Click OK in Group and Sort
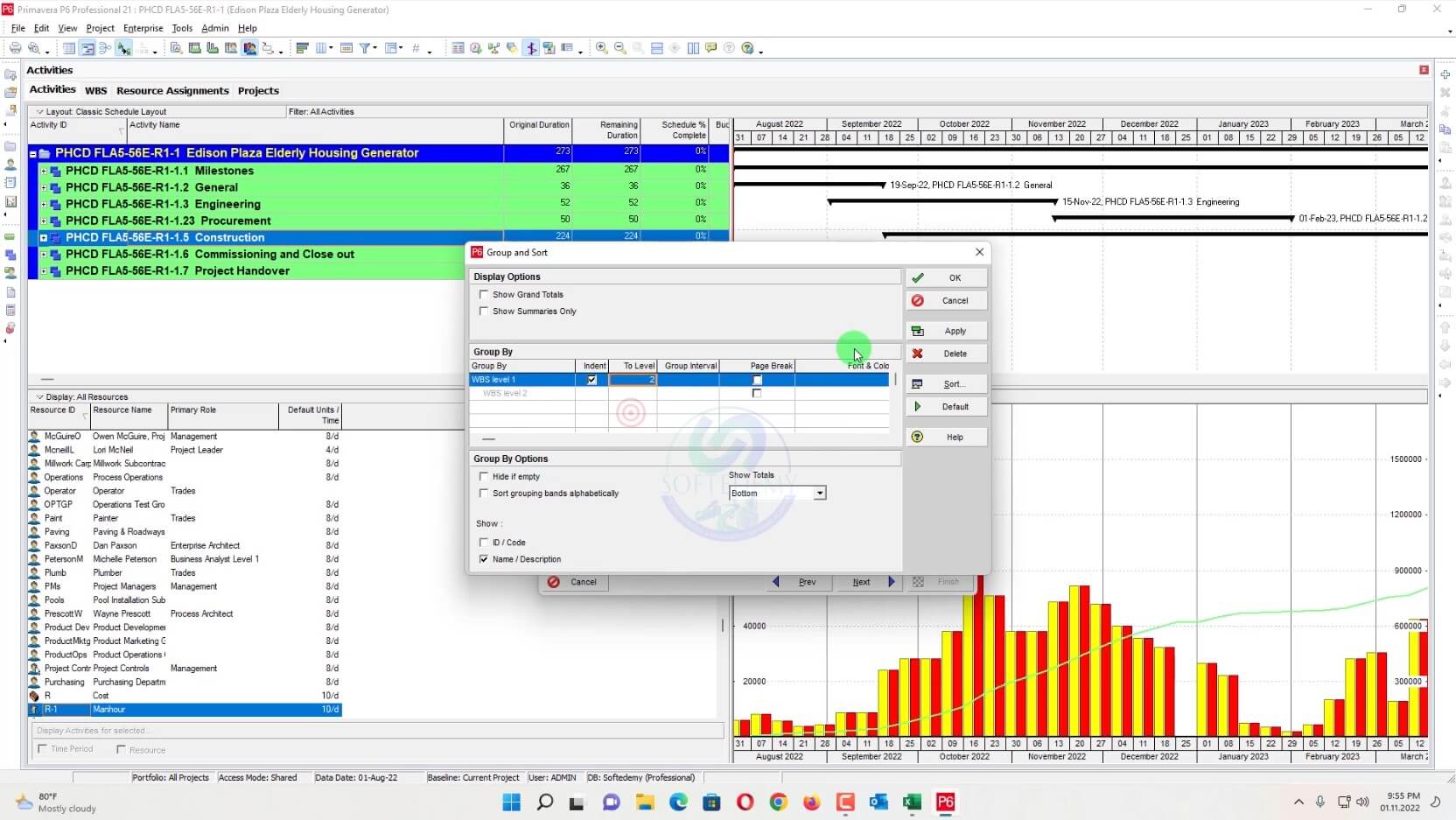 (947, 277)
